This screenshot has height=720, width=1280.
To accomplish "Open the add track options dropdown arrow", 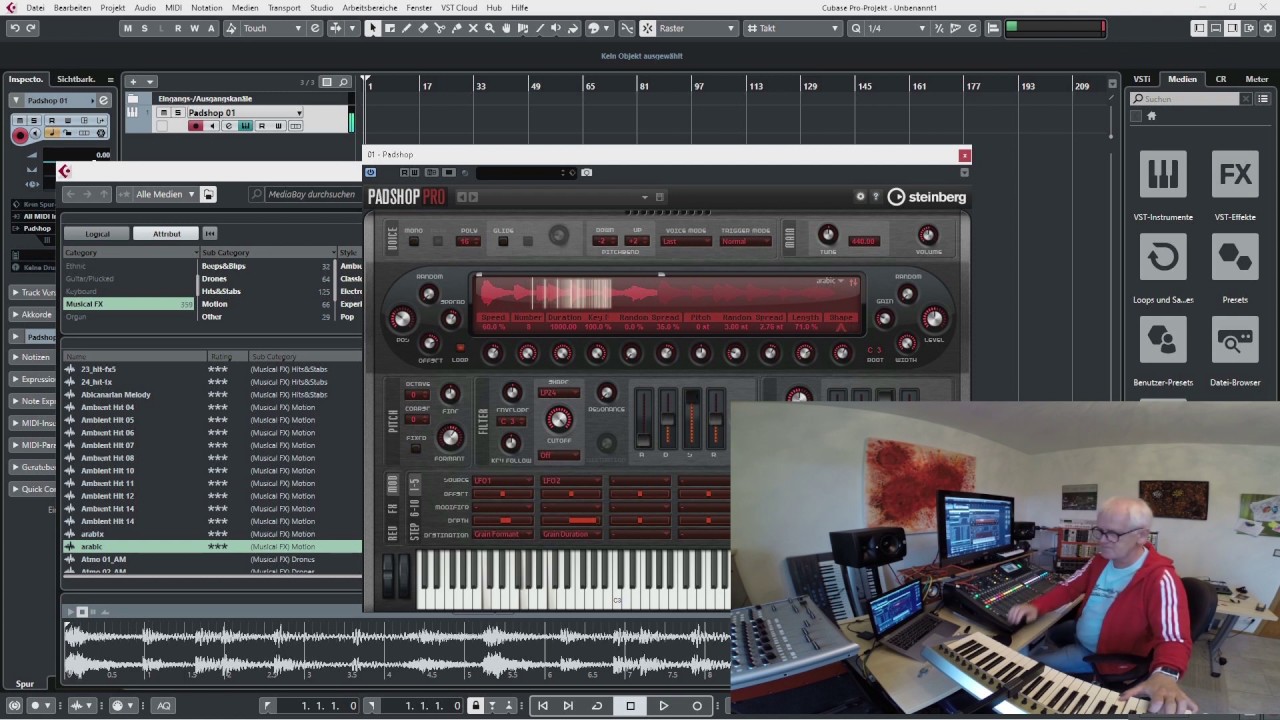I will tap(151, 82).
